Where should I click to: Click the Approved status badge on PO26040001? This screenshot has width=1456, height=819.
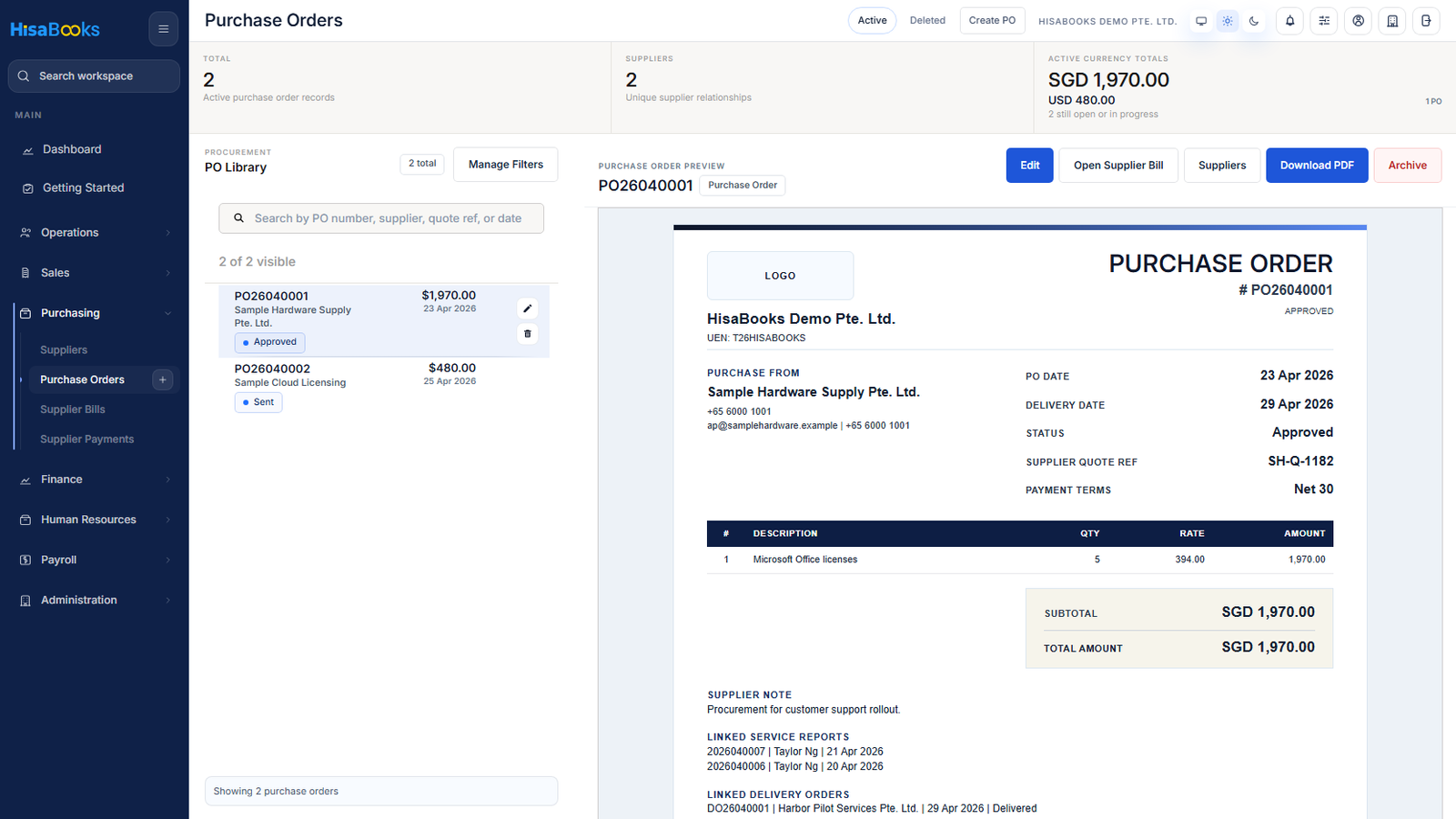[x=270, y=342]
